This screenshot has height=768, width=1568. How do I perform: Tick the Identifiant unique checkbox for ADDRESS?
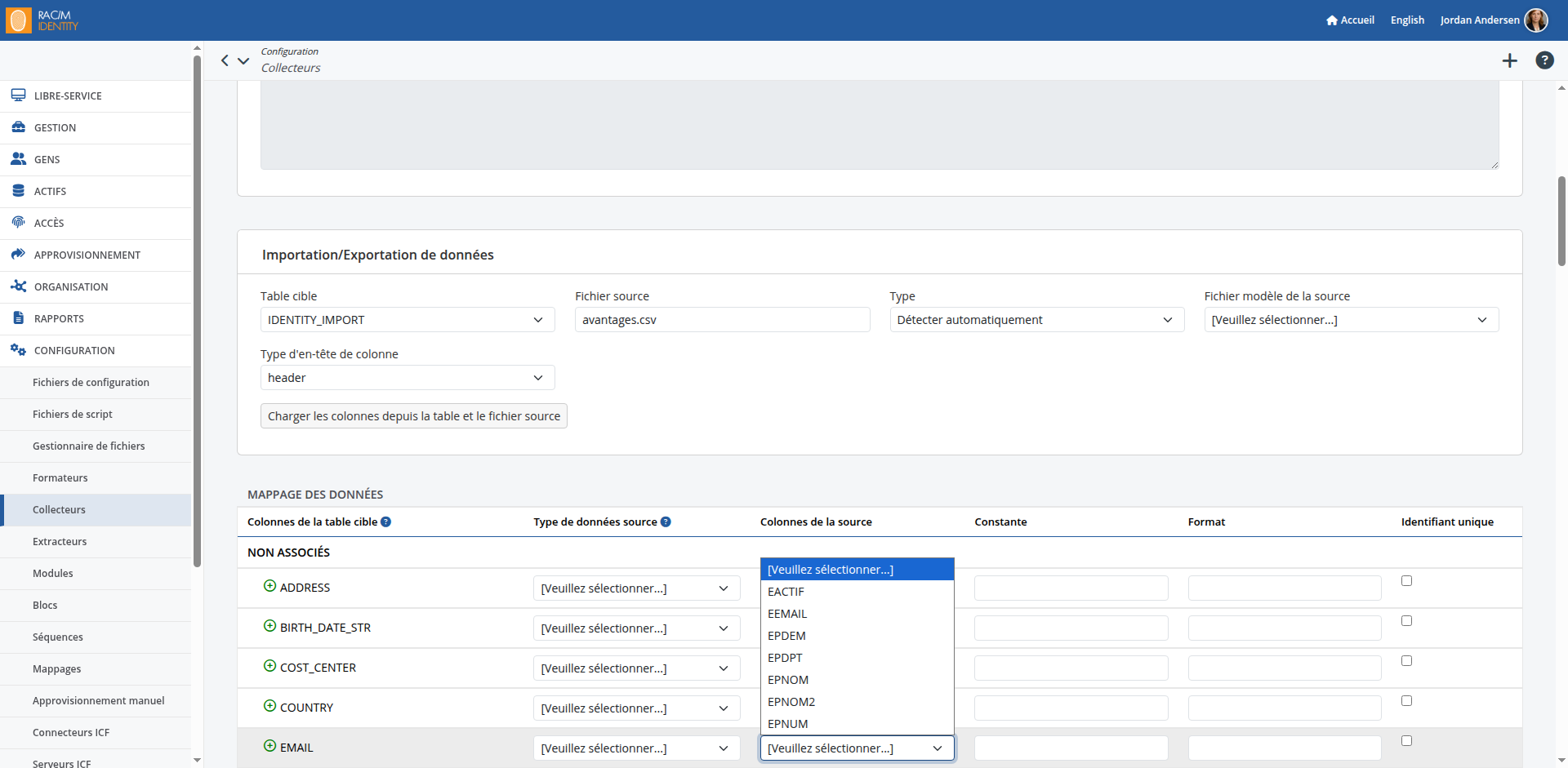point(1406,581)
